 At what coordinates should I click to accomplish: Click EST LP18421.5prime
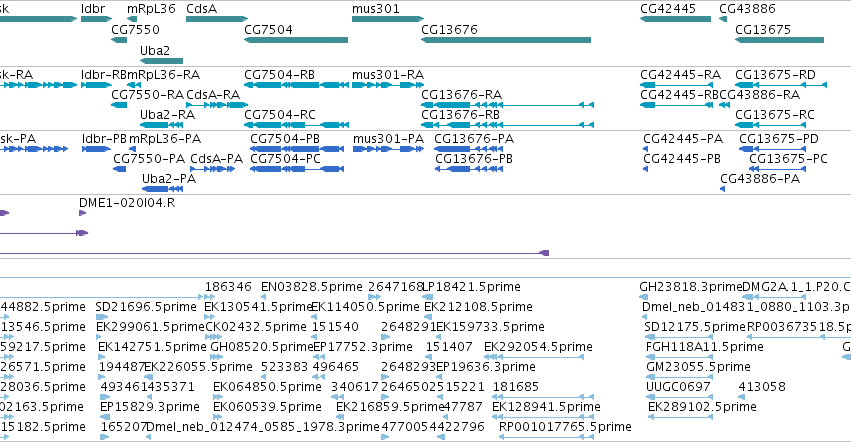click(427, 296)
